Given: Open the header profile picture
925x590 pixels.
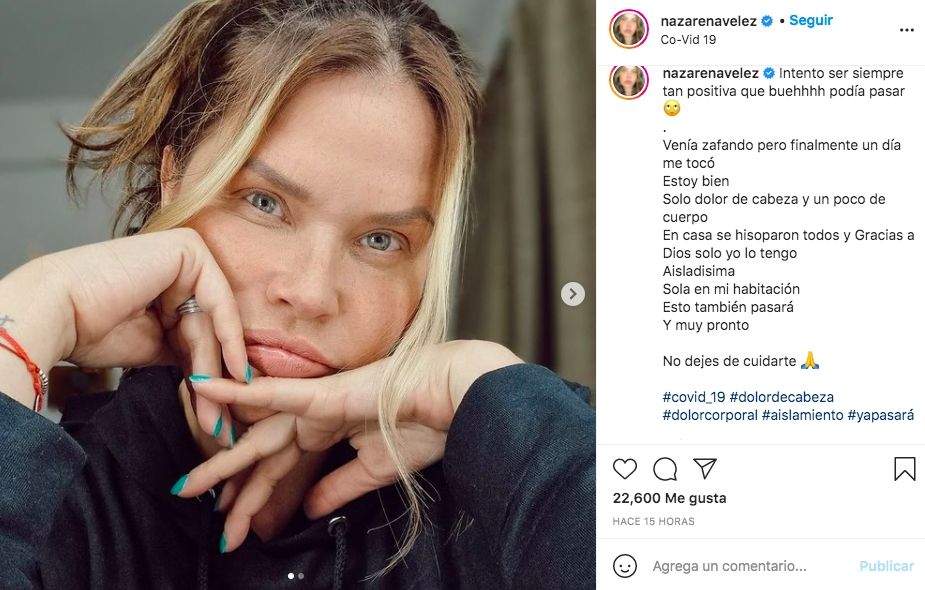Looking at the screenshot, I should [x=629, y=29].
